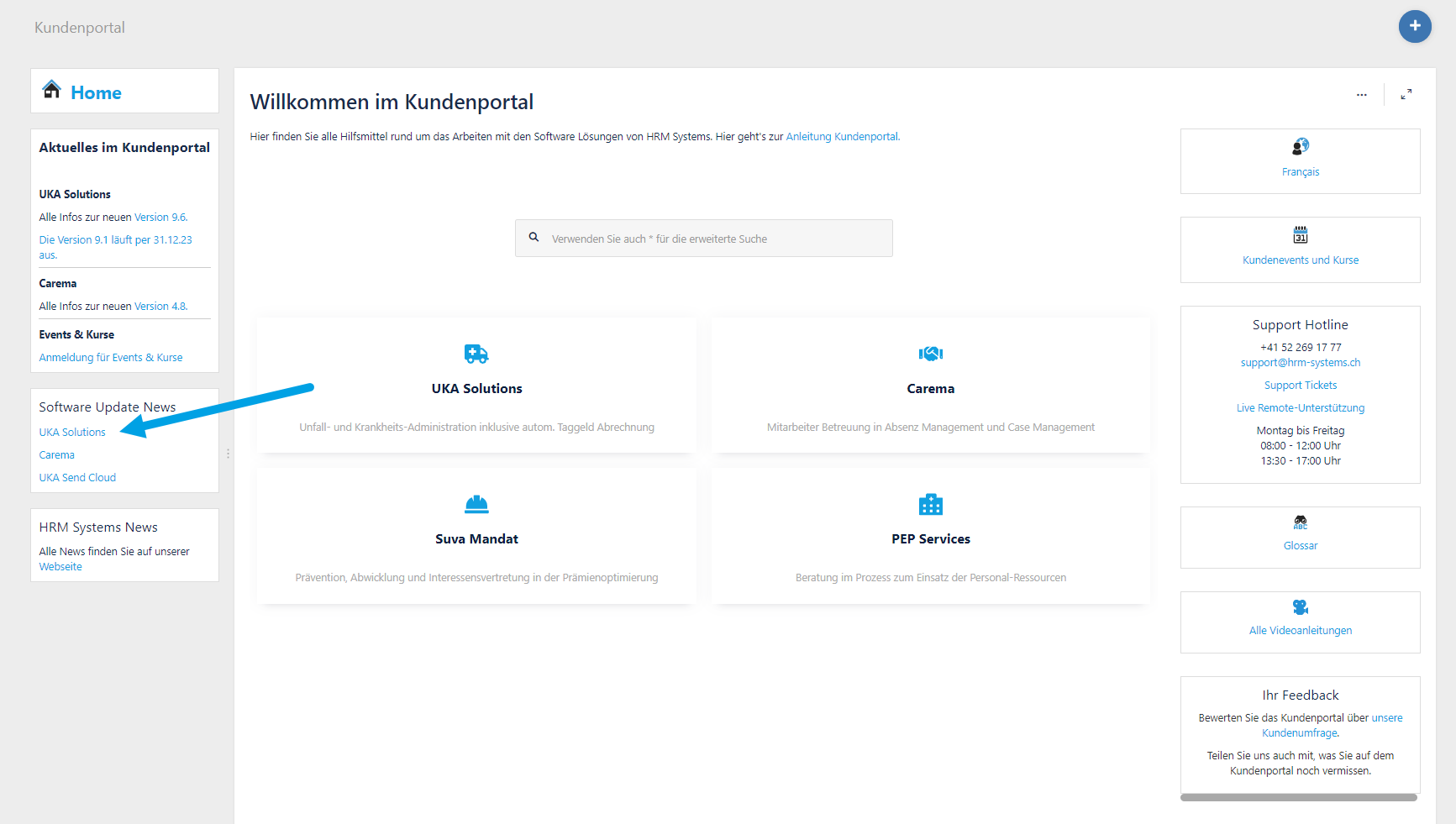
Task: Click the video camera icon for Videoanleitungen
Action: tap(1301, 606)
